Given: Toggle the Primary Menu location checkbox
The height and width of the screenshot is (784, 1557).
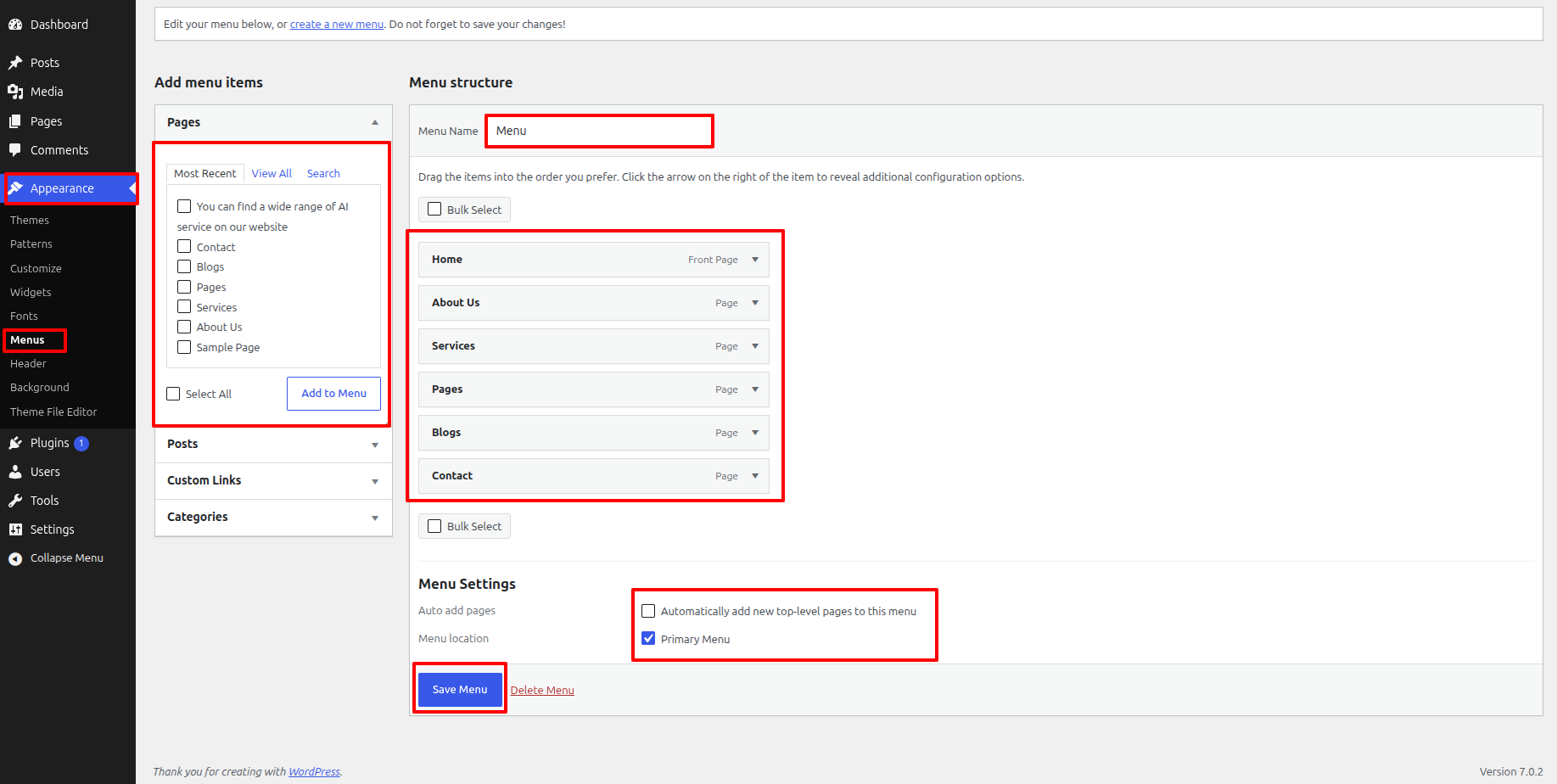Looking at the screenshot, I should 648,638.
